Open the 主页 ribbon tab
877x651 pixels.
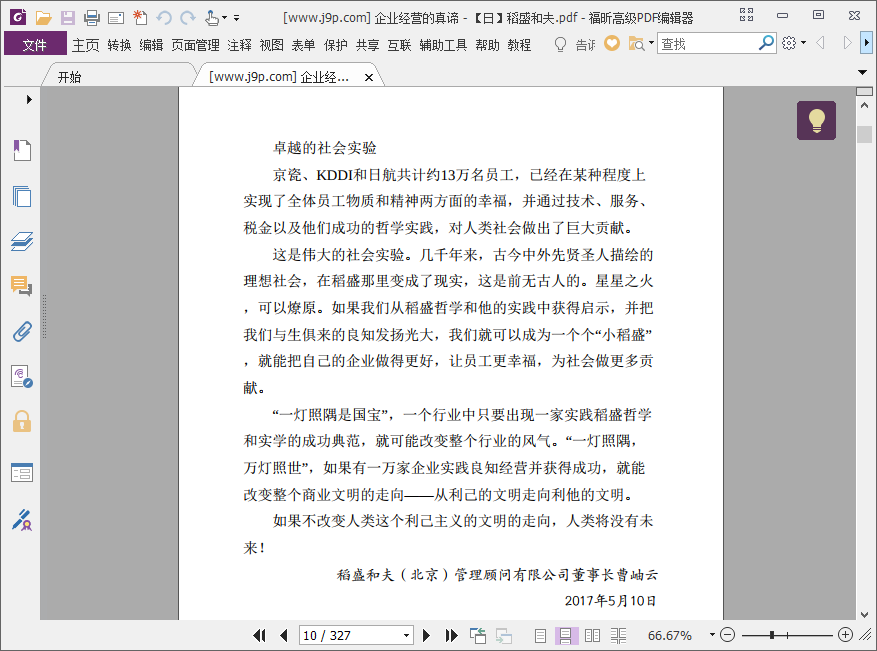point(86,45)
